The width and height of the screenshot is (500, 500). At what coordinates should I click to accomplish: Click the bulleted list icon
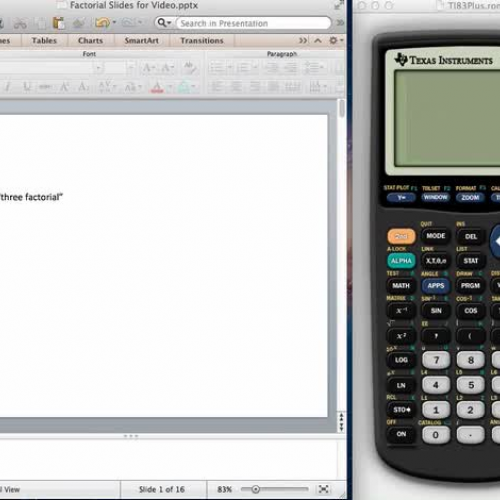219,68
